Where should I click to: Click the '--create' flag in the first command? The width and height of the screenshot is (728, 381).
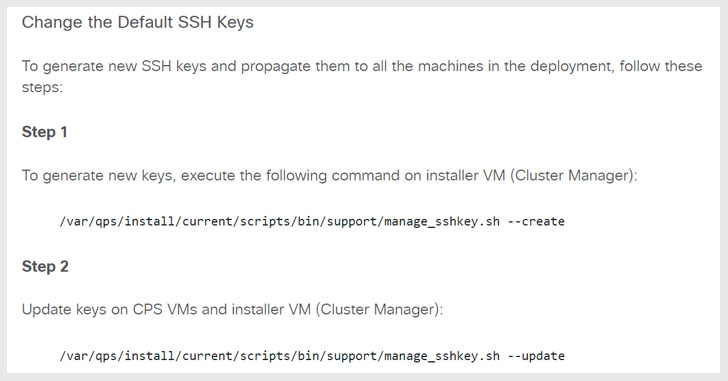[x=536, y=221]
